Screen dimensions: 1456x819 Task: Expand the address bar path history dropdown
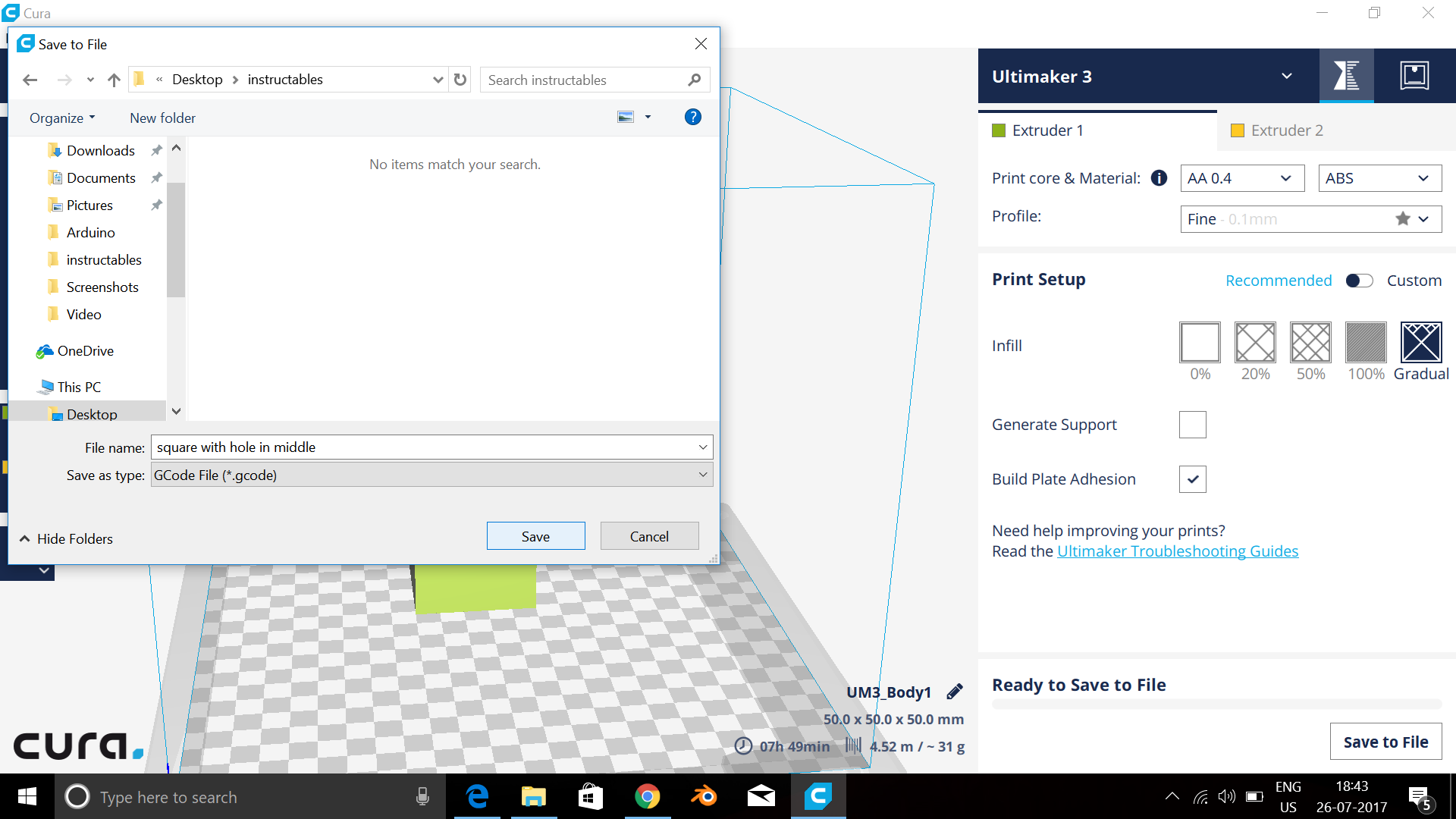point(438,80)
